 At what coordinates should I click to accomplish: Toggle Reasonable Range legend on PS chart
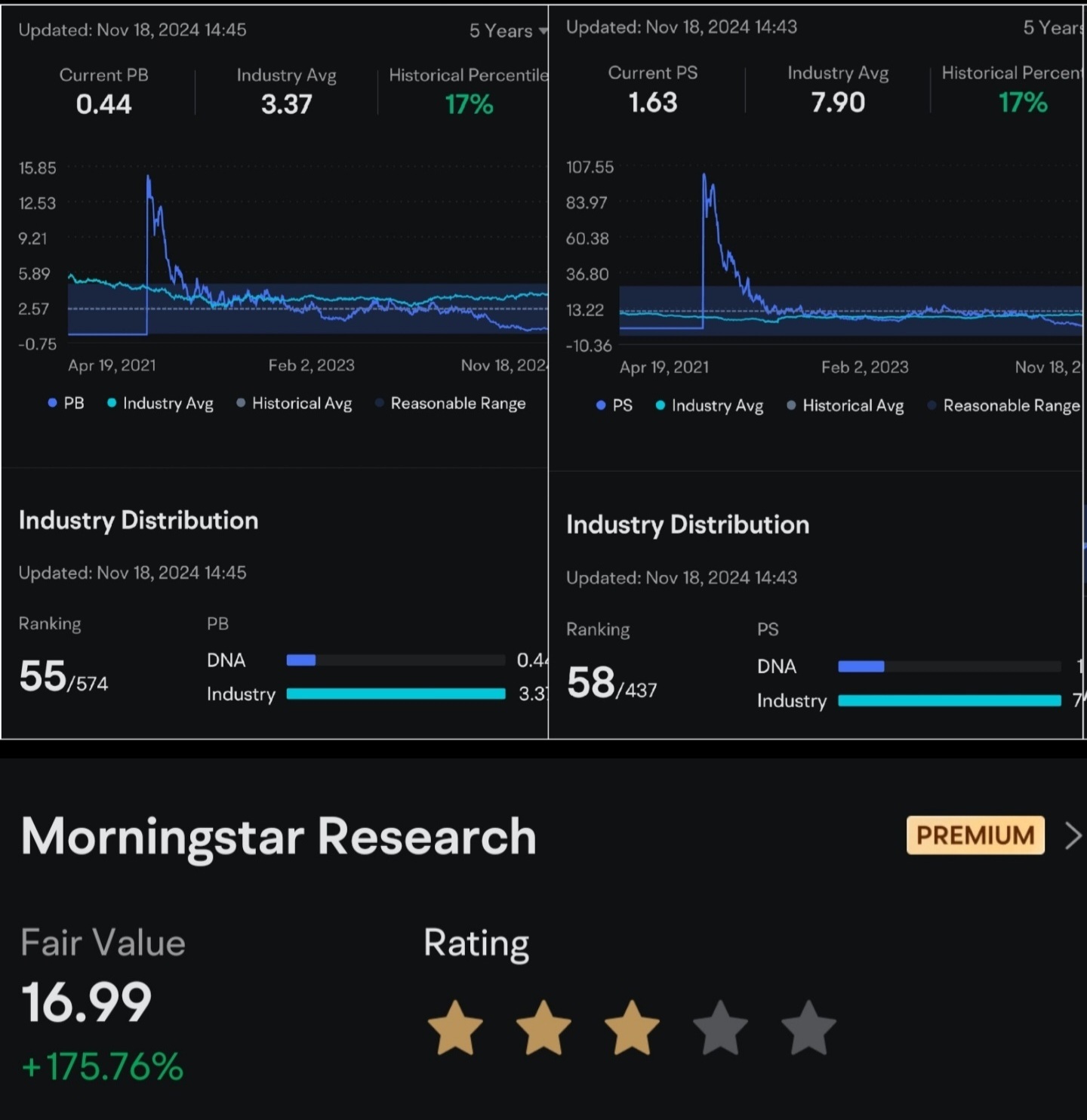tap(1004, 405)
